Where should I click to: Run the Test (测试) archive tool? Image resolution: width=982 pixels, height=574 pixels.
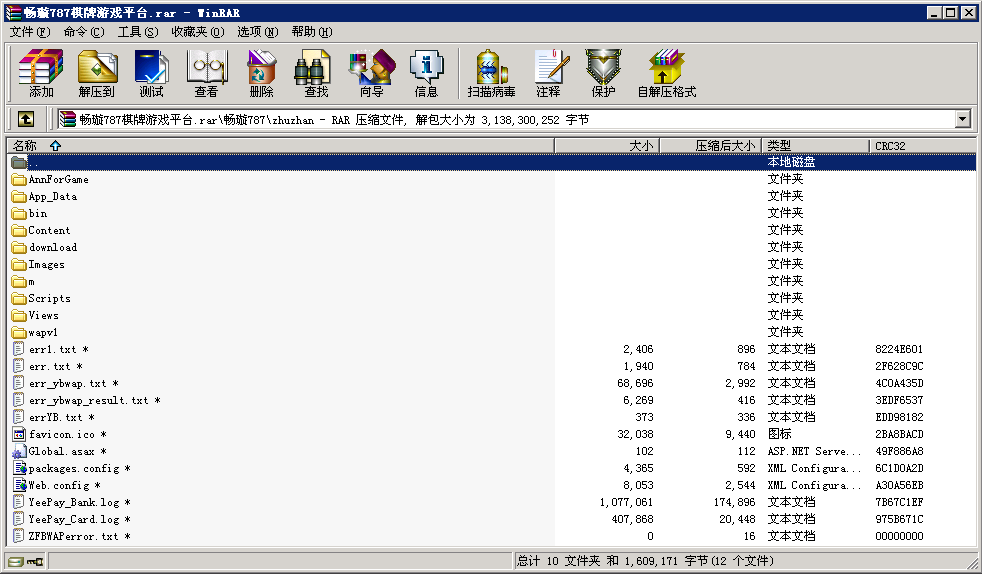tap(151, 74)
